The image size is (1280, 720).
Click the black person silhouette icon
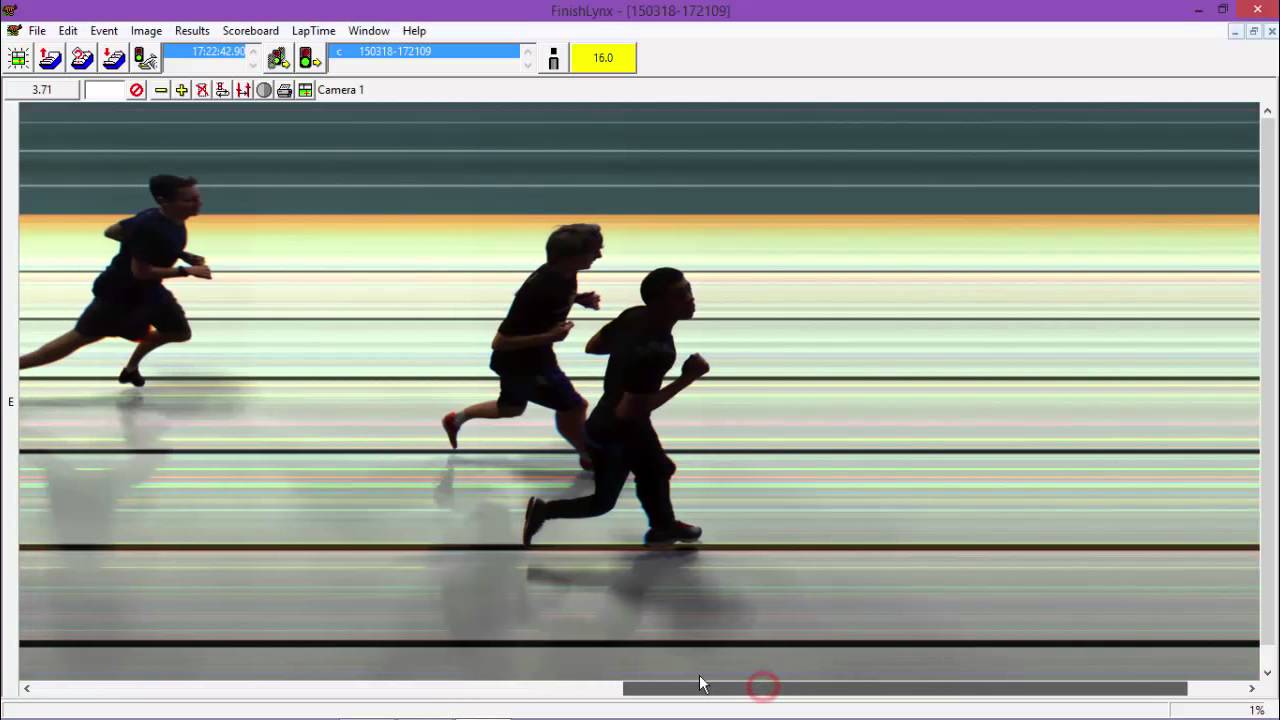[553, 59]
